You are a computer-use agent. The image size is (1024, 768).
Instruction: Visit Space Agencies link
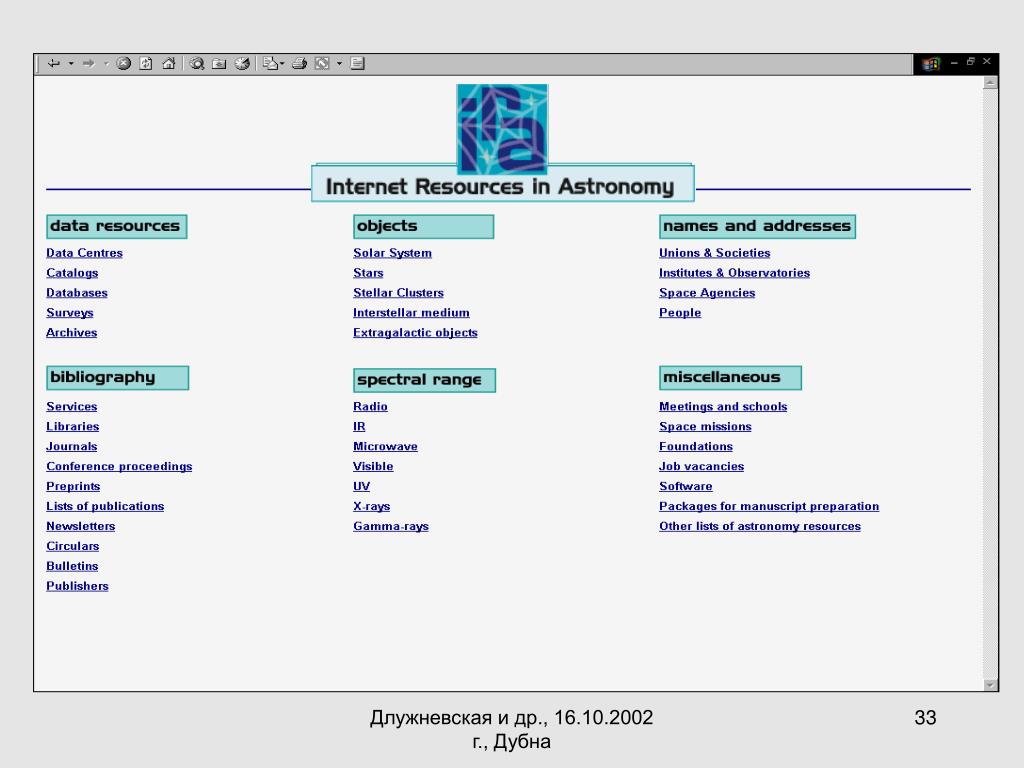point(707,293)
